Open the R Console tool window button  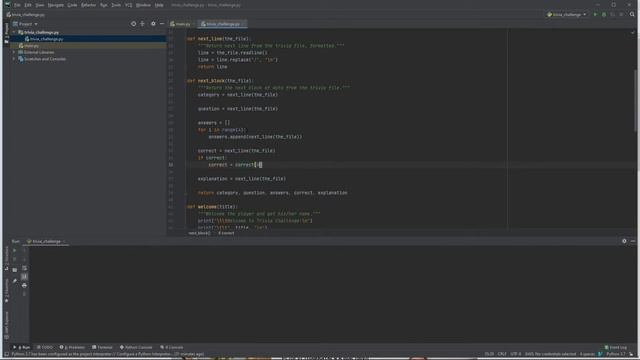coord(172,347)
